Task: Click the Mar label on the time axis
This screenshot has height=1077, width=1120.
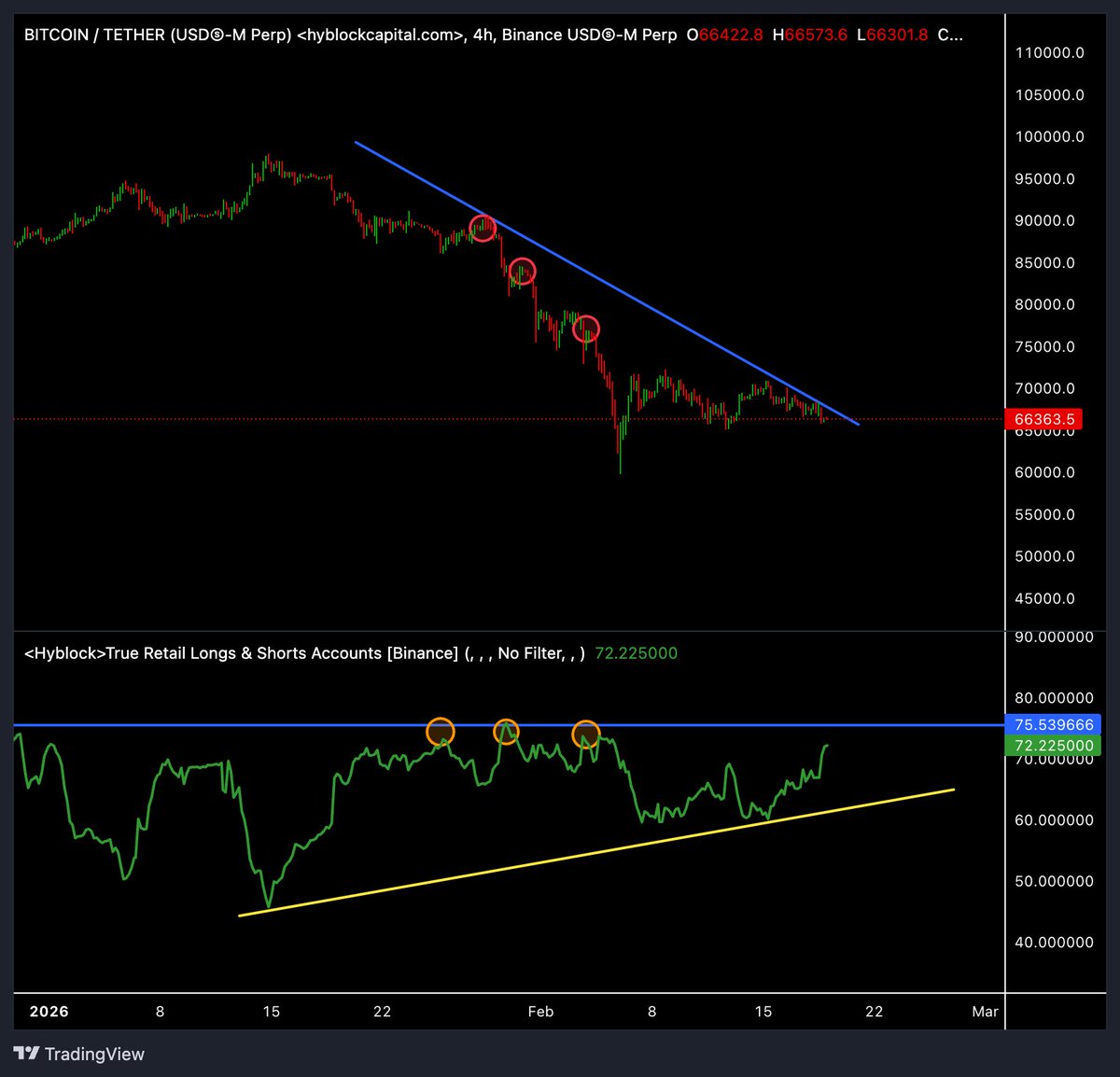Action: (x=985, y=1011)
